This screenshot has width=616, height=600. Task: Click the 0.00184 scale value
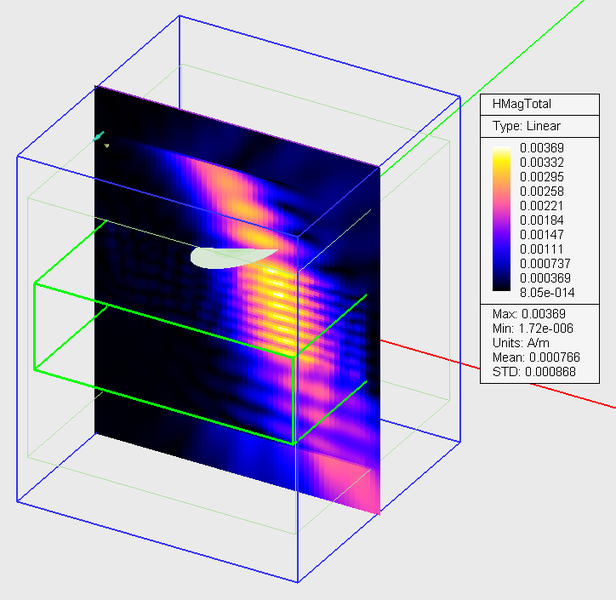coord(544,220)
